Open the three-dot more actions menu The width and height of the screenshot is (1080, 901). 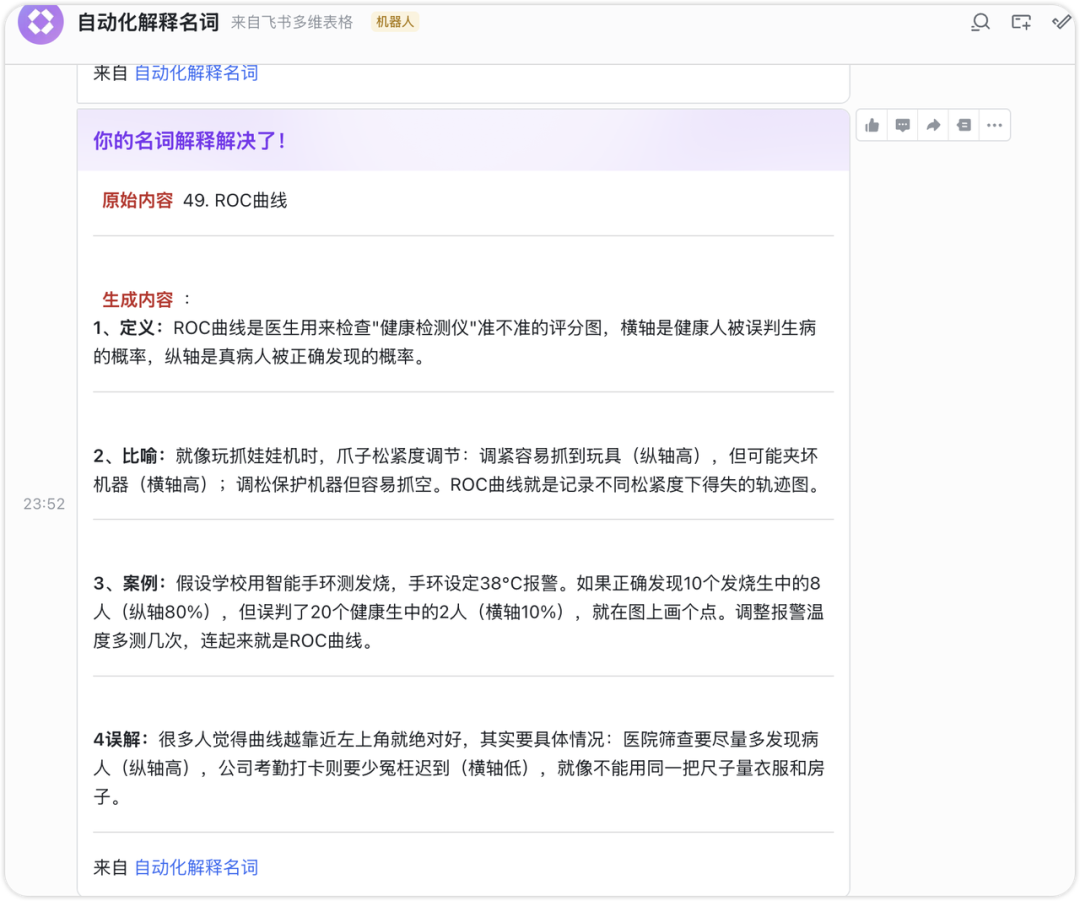pos(994,125)
